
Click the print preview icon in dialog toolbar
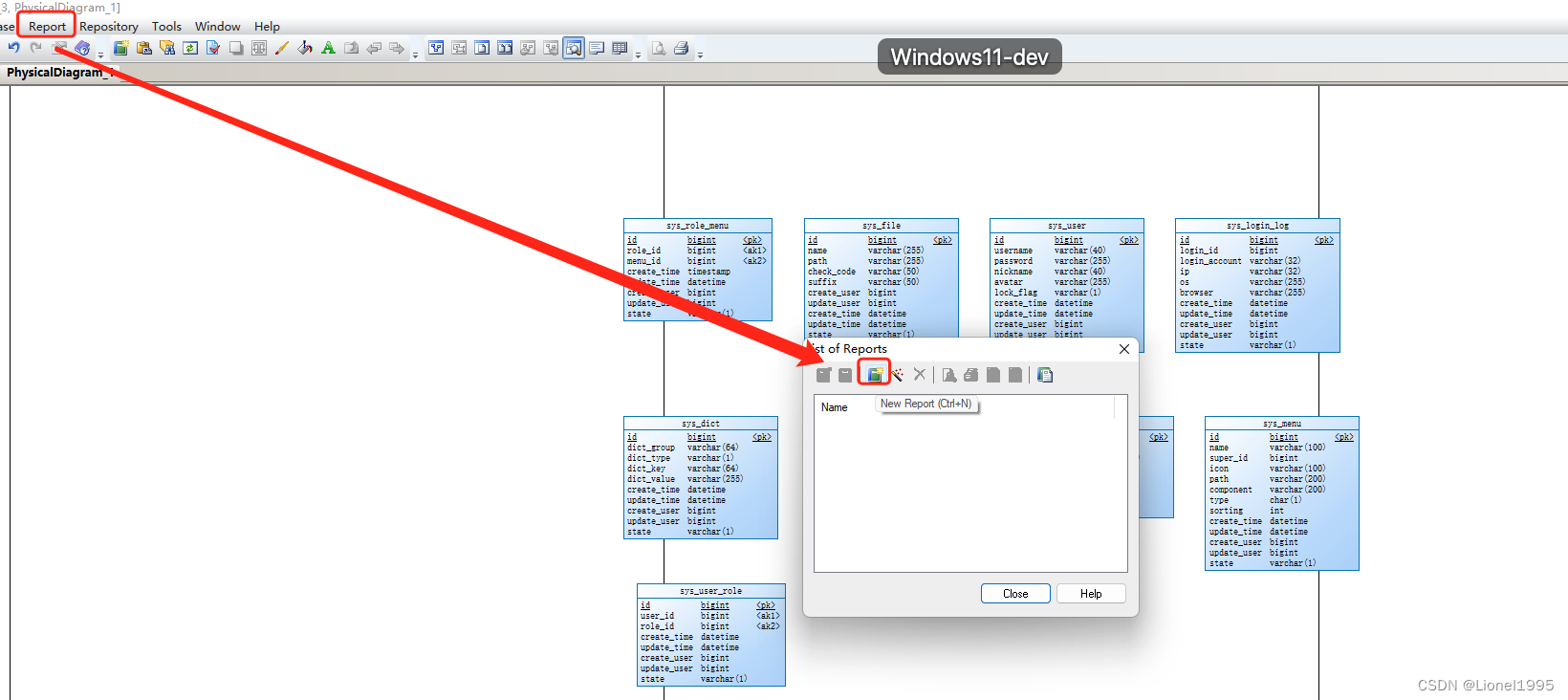coord(948,375)
